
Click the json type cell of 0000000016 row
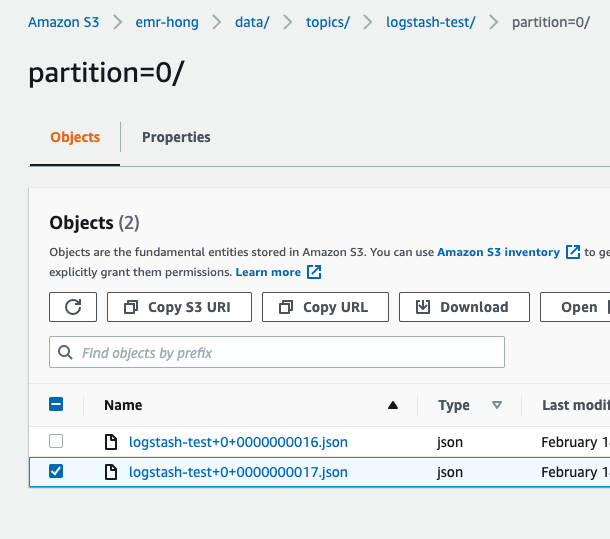pyautogui.click(x=450, y=442)
